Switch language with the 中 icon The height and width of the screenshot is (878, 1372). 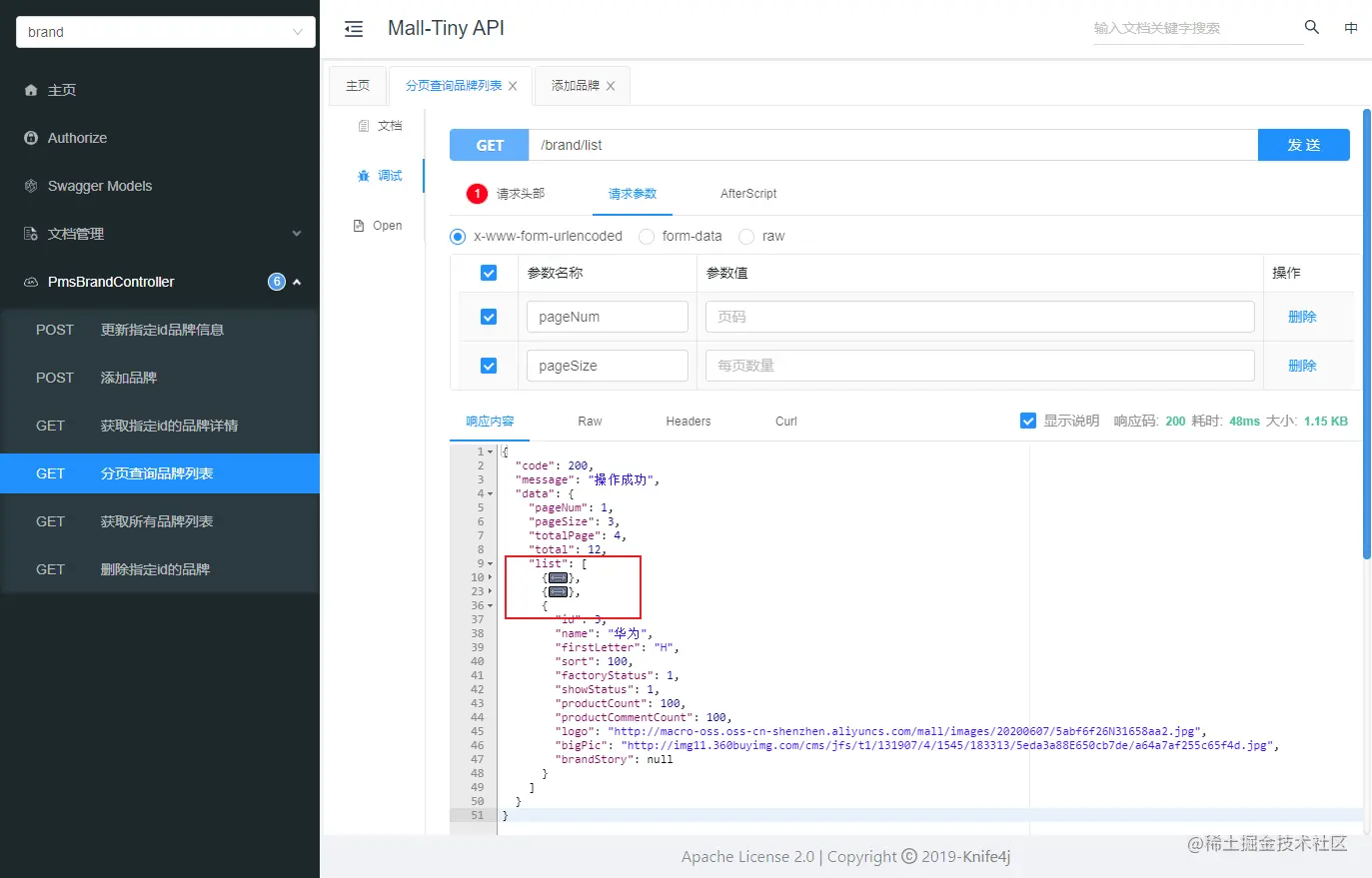coord(1351,28)
